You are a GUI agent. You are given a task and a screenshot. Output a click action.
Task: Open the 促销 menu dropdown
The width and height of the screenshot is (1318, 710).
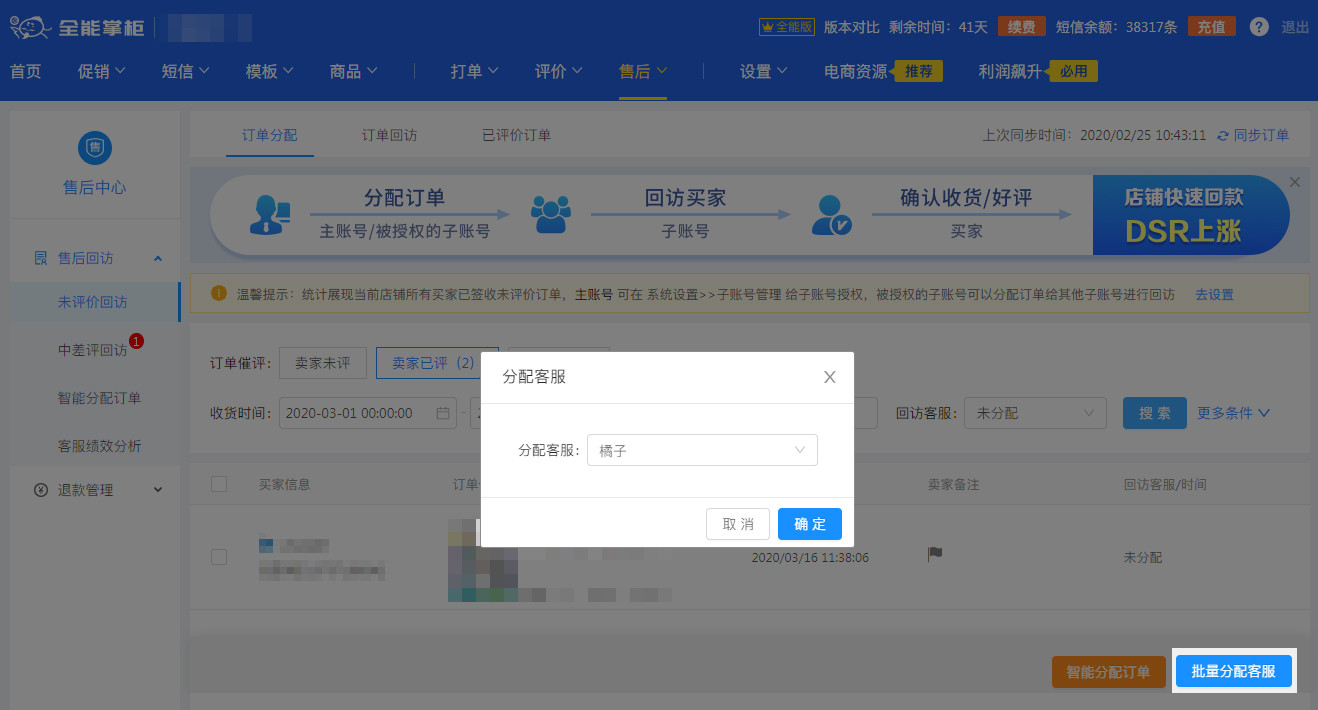coord(102,71)
